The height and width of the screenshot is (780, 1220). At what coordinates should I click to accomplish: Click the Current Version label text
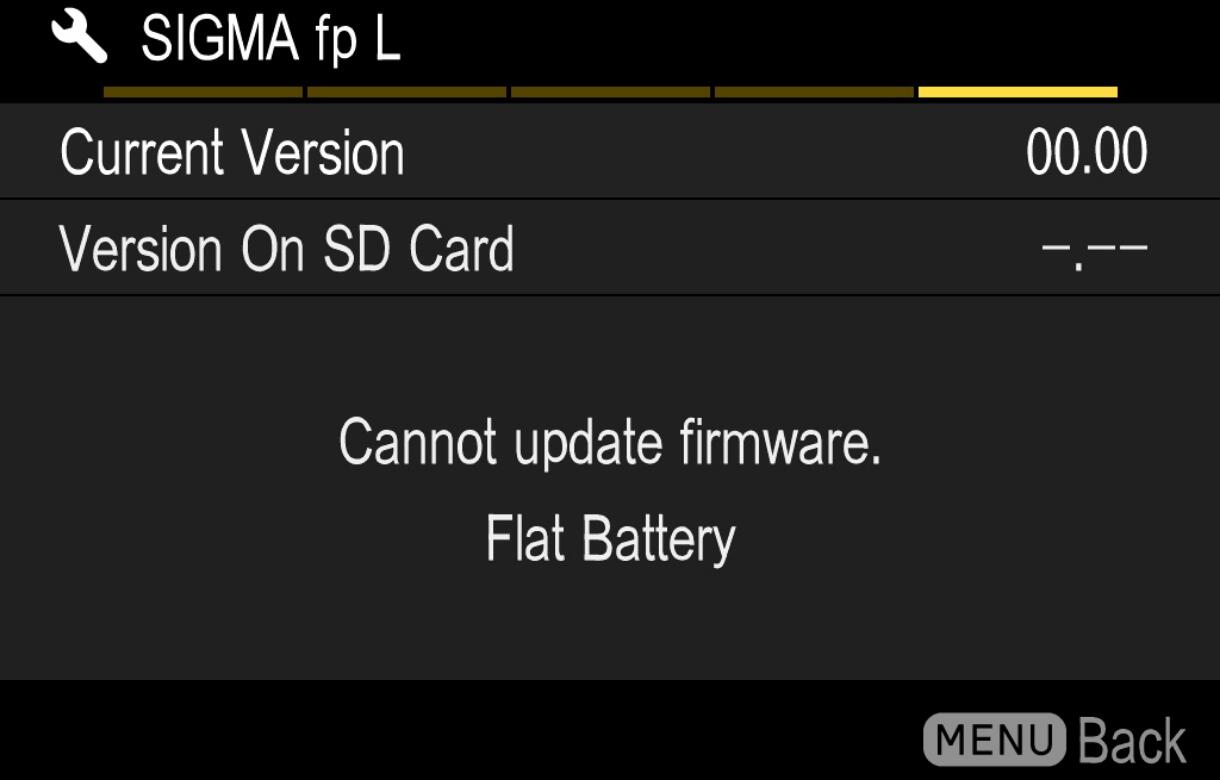pos(232,153)
